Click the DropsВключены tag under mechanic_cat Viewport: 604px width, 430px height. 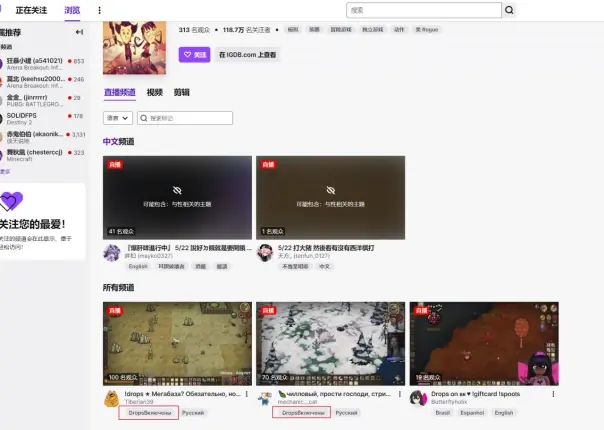pyautogui.click(x=303, y=413)
